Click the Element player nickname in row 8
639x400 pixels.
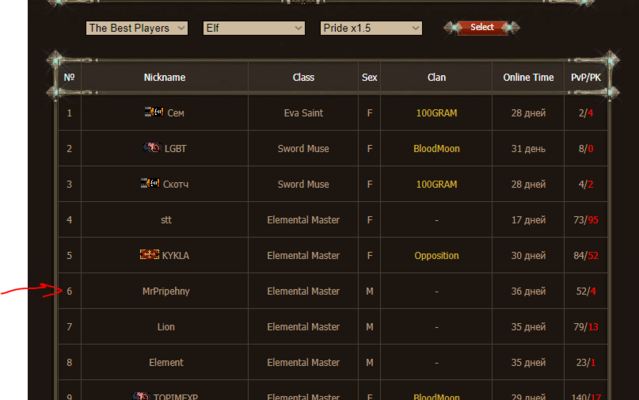166,363
